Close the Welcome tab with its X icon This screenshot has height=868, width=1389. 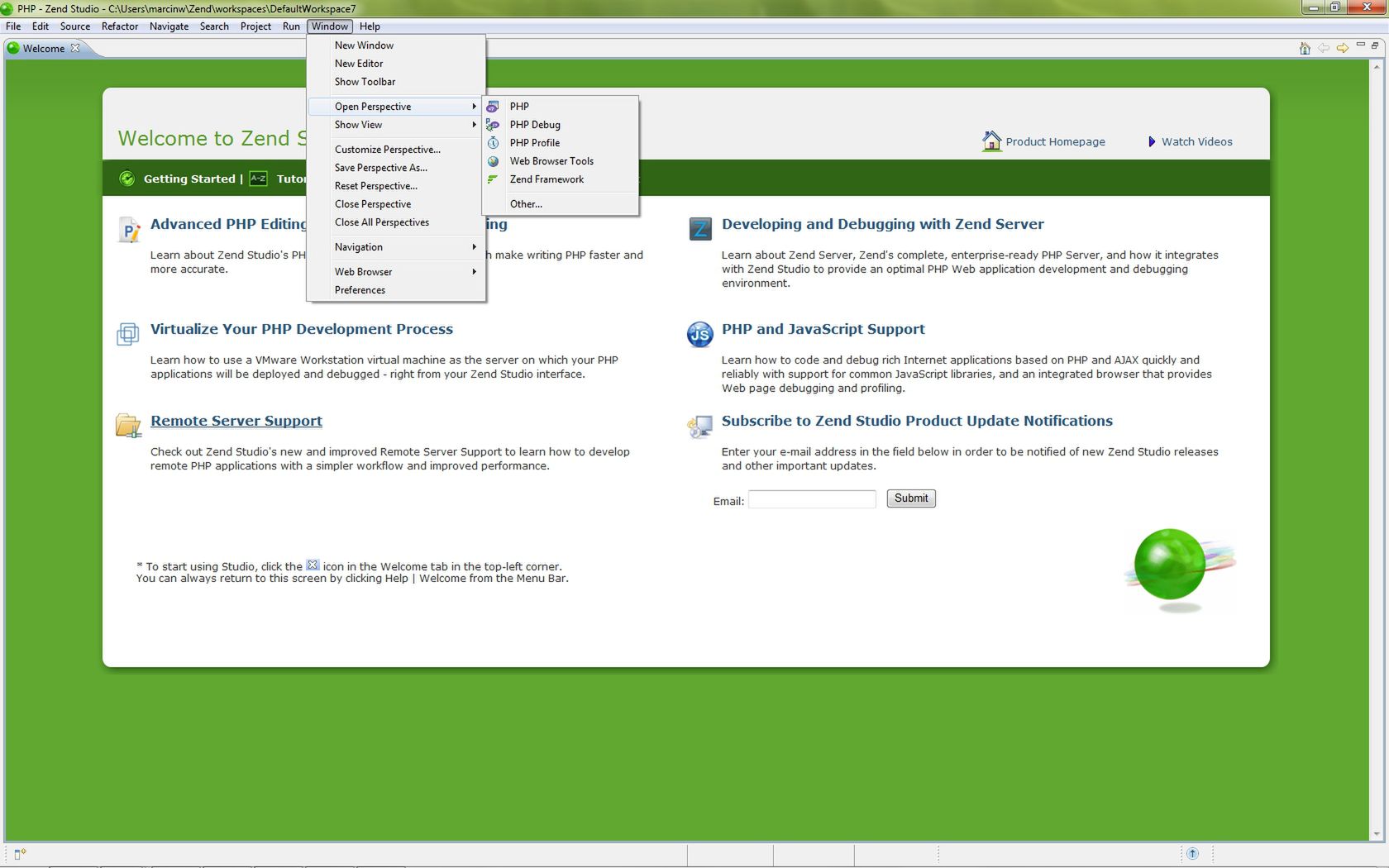[x=75, y=48]
